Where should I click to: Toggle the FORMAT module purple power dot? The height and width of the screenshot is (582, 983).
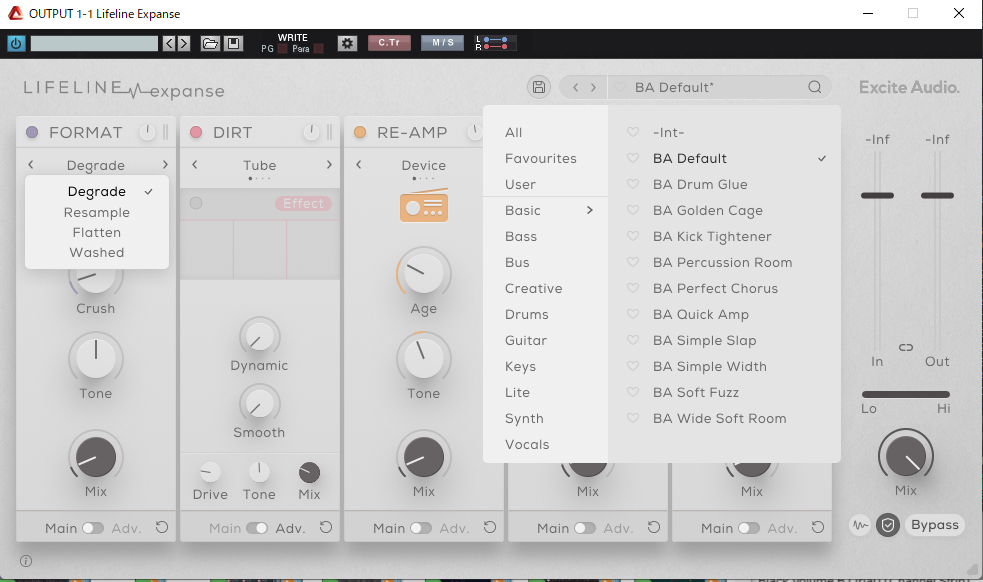coord(32,132)
